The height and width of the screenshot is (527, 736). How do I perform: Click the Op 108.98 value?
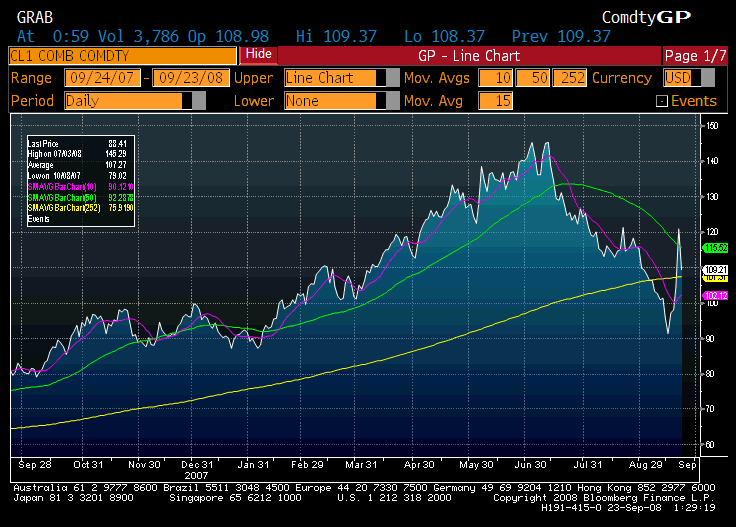(x=229, y=36)
